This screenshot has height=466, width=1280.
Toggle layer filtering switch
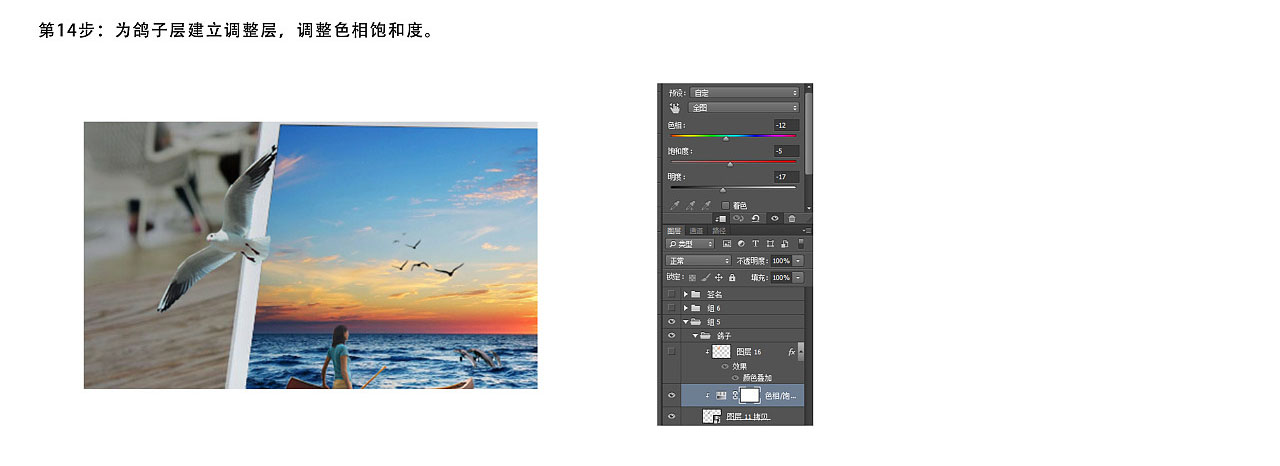pyautogui.click(x=800, y=243)
